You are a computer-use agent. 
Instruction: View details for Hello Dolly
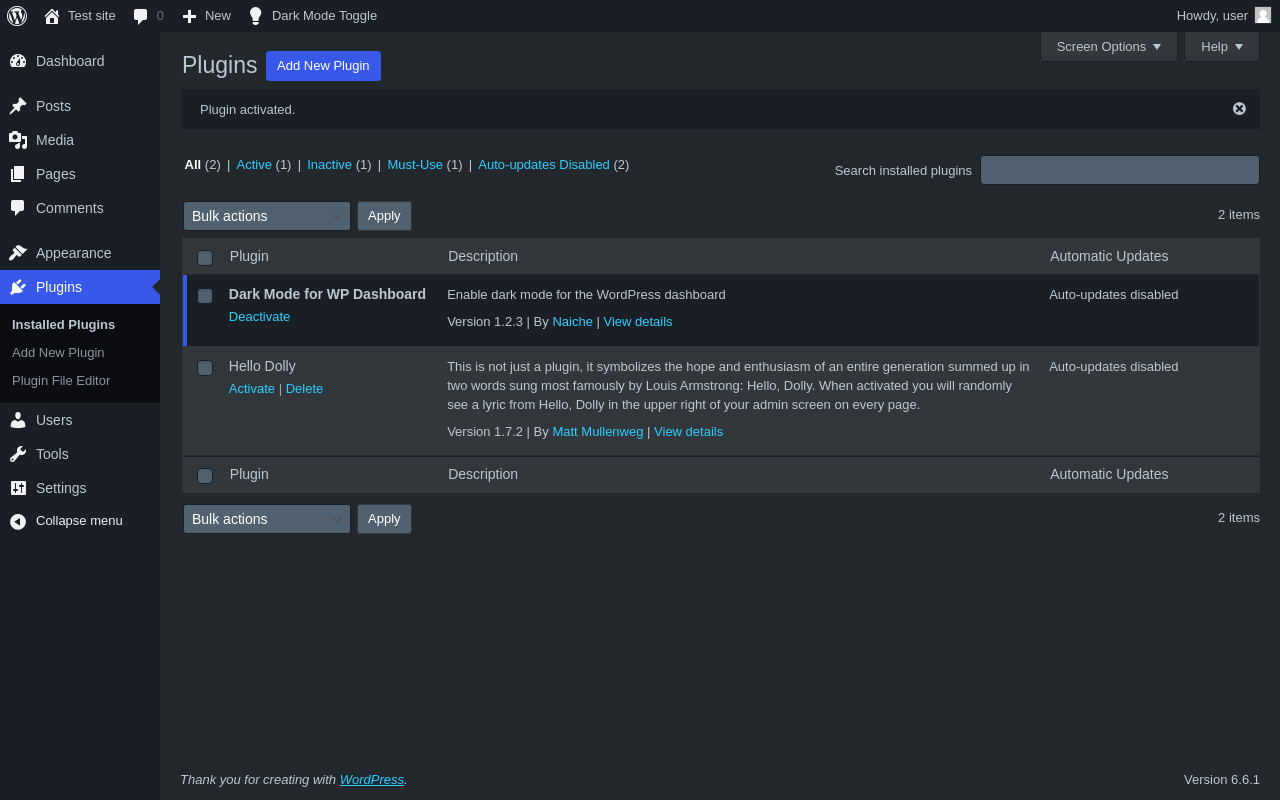(x=688, y=432)
